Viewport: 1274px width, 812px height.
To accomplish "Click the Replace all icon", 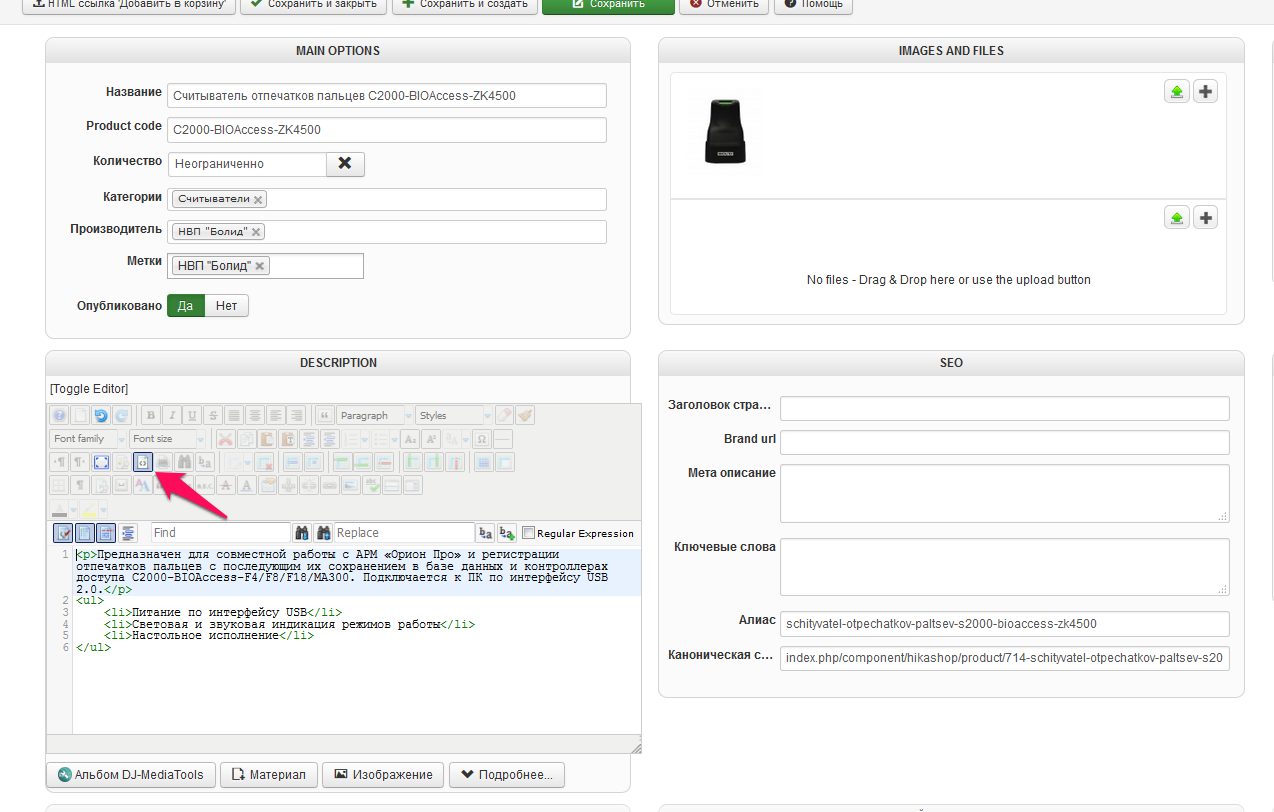I will pyautogui.click(x=507, y=533).
